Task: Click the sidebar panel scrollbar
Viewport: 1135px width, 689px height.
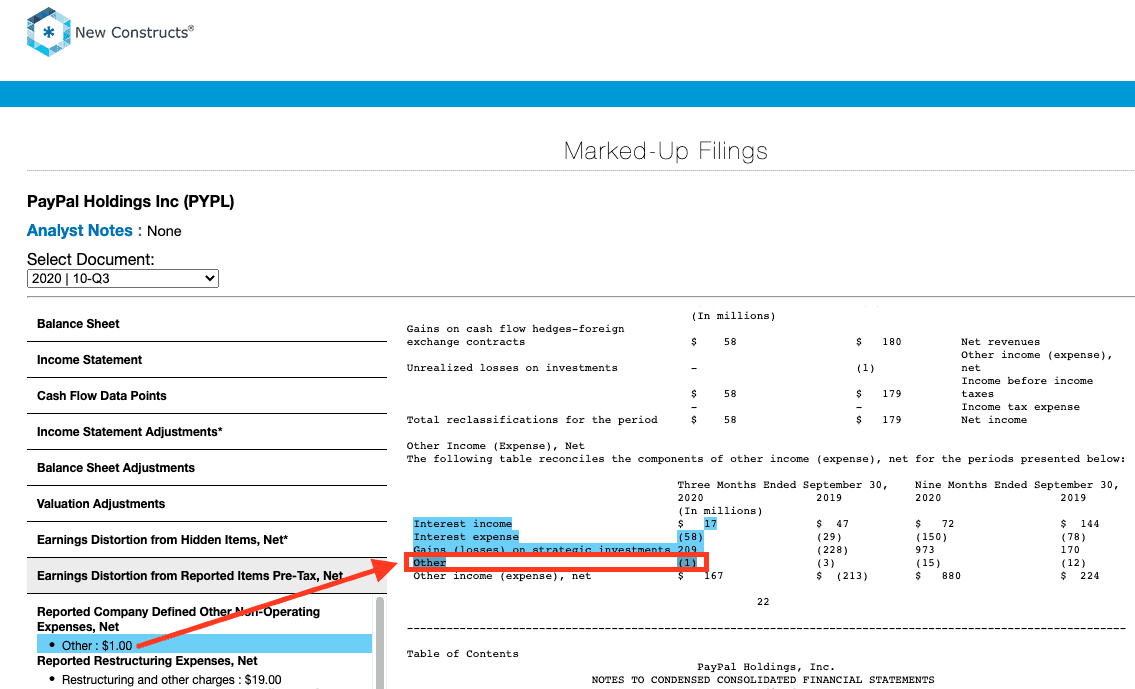Action: tap(380, 643)
